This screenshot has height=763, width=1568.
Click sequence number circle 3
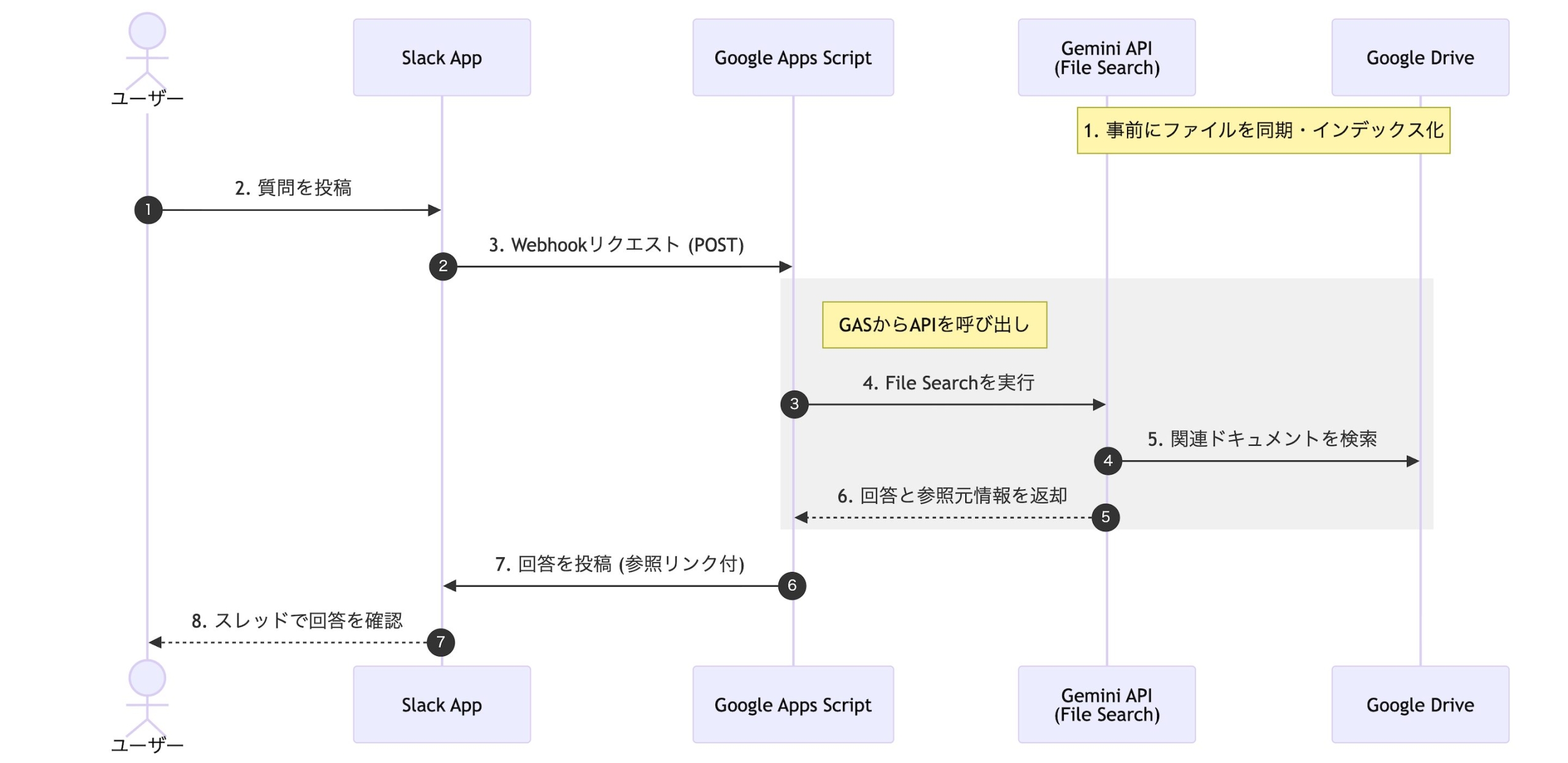pos(794,404)
